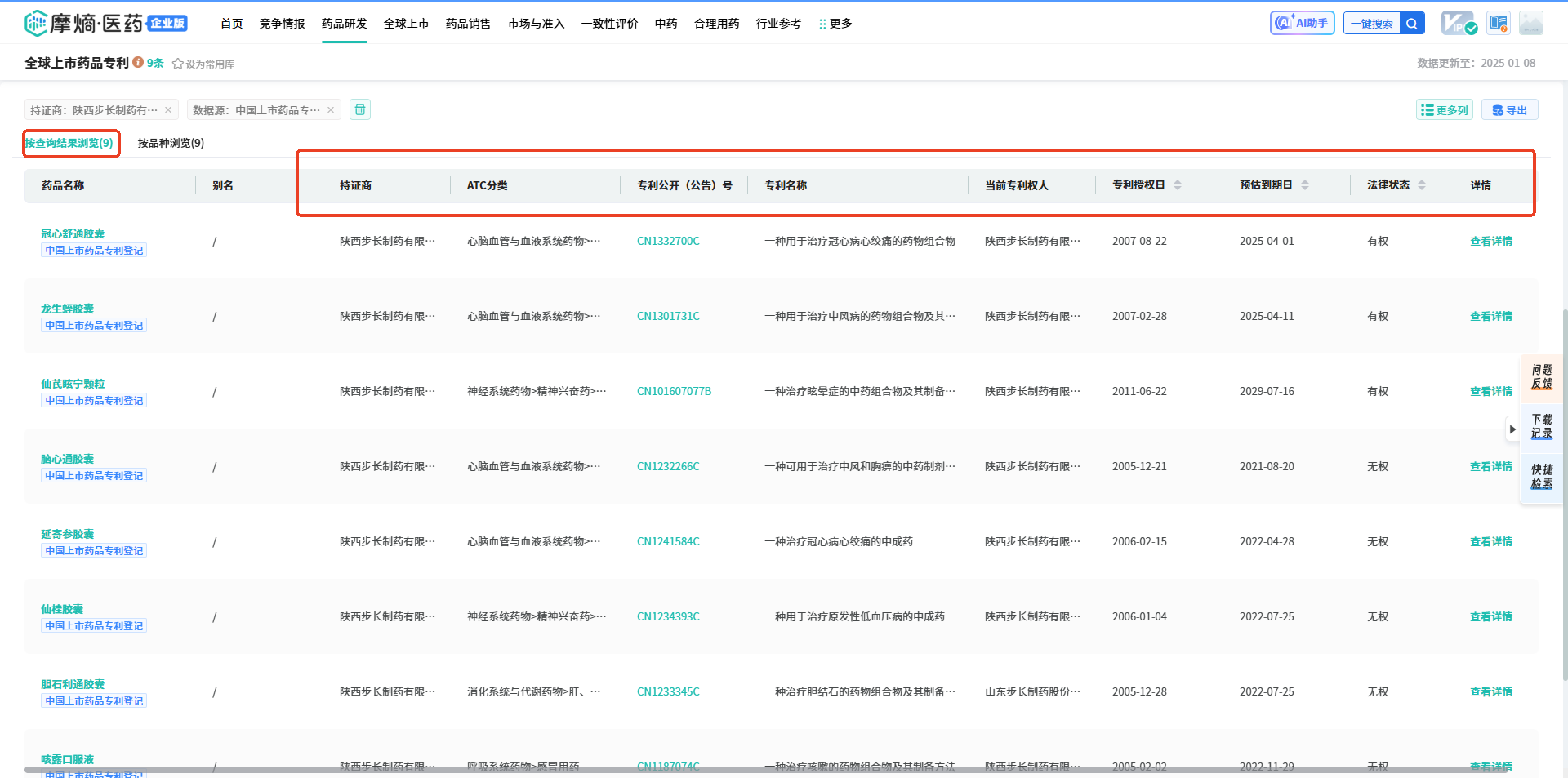Click the 摩熵医药 logo

pos(106,23)
